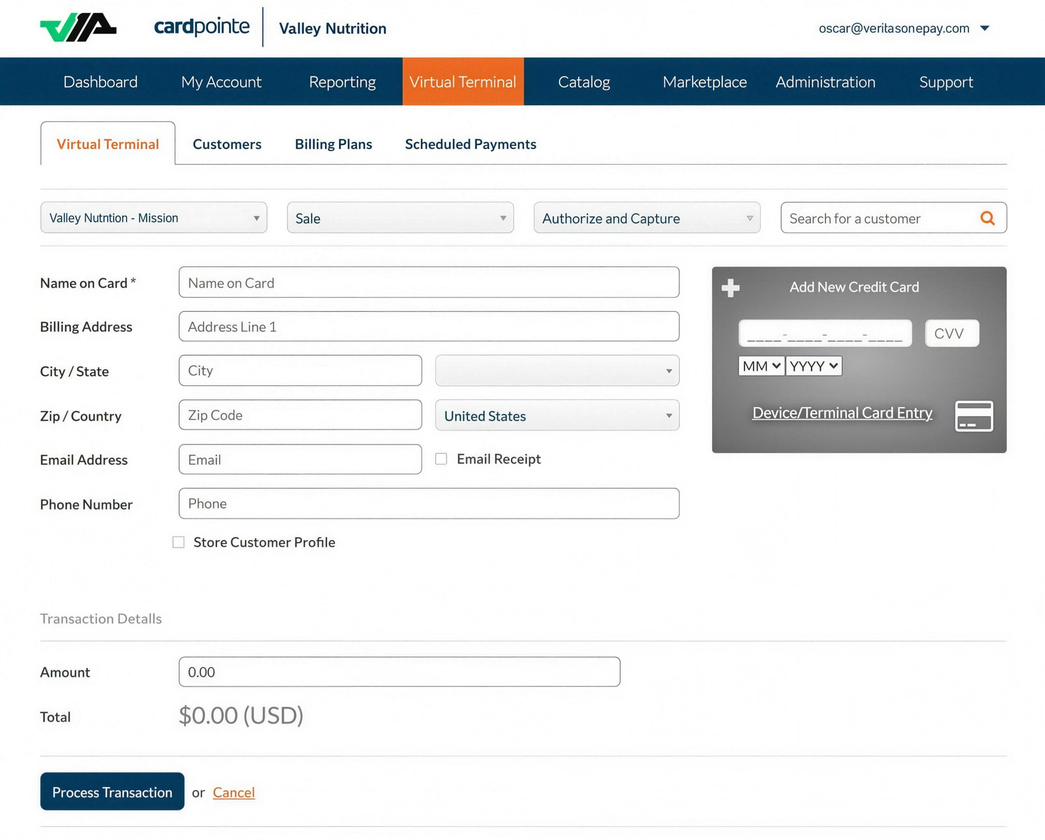The width and height of the screenshot is (1045, 840).
Task: Open the Sale transaction type dropdown
Action: pos(401,218)
